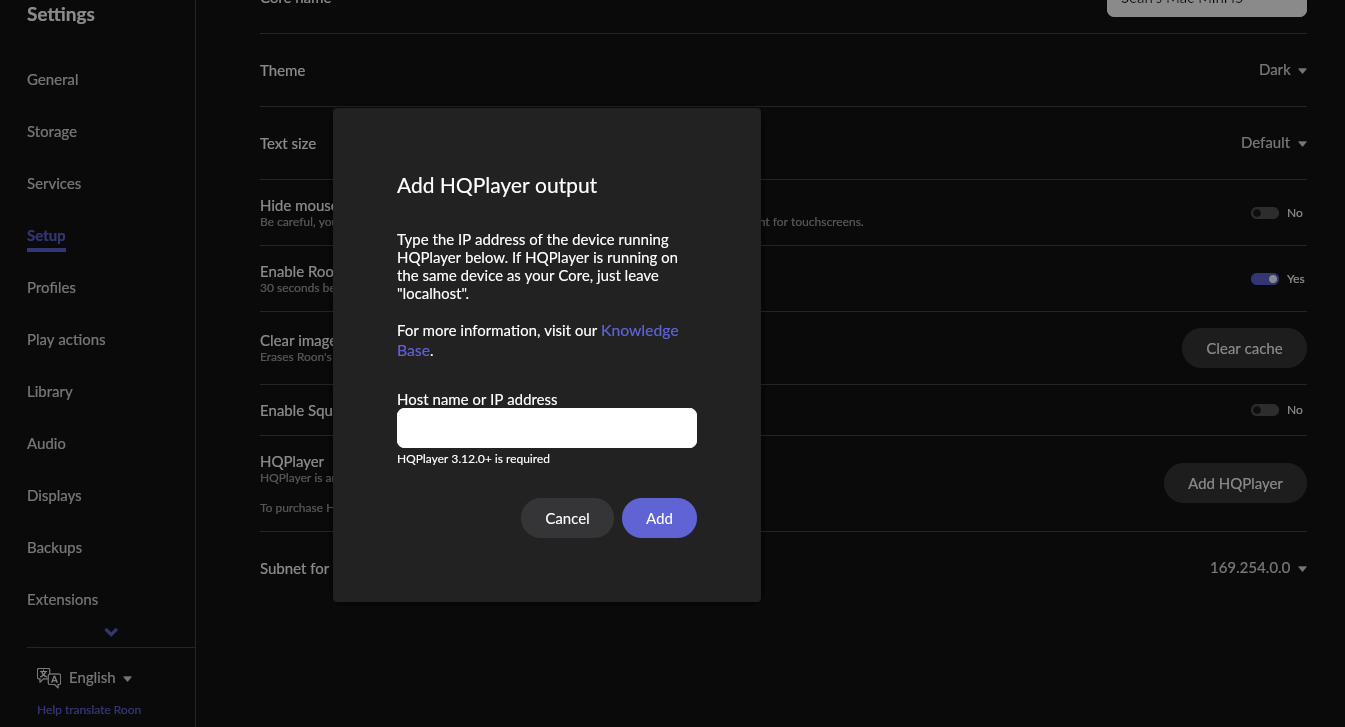
Task: Click the Core name field at top
Action: click(x=1207, y=6)
